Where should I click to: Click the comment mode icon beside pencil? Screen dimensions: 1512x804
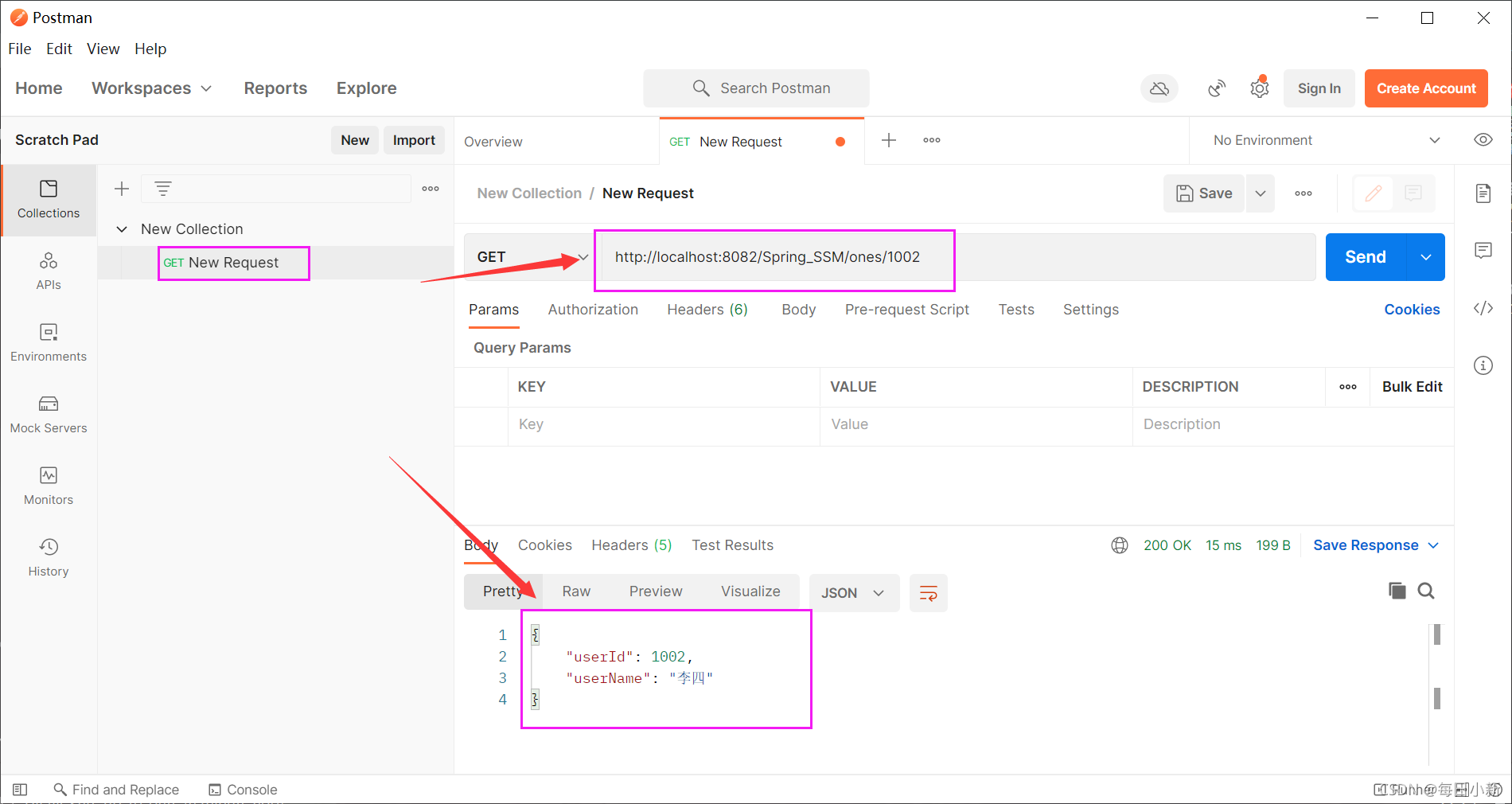click(1413, 193)
